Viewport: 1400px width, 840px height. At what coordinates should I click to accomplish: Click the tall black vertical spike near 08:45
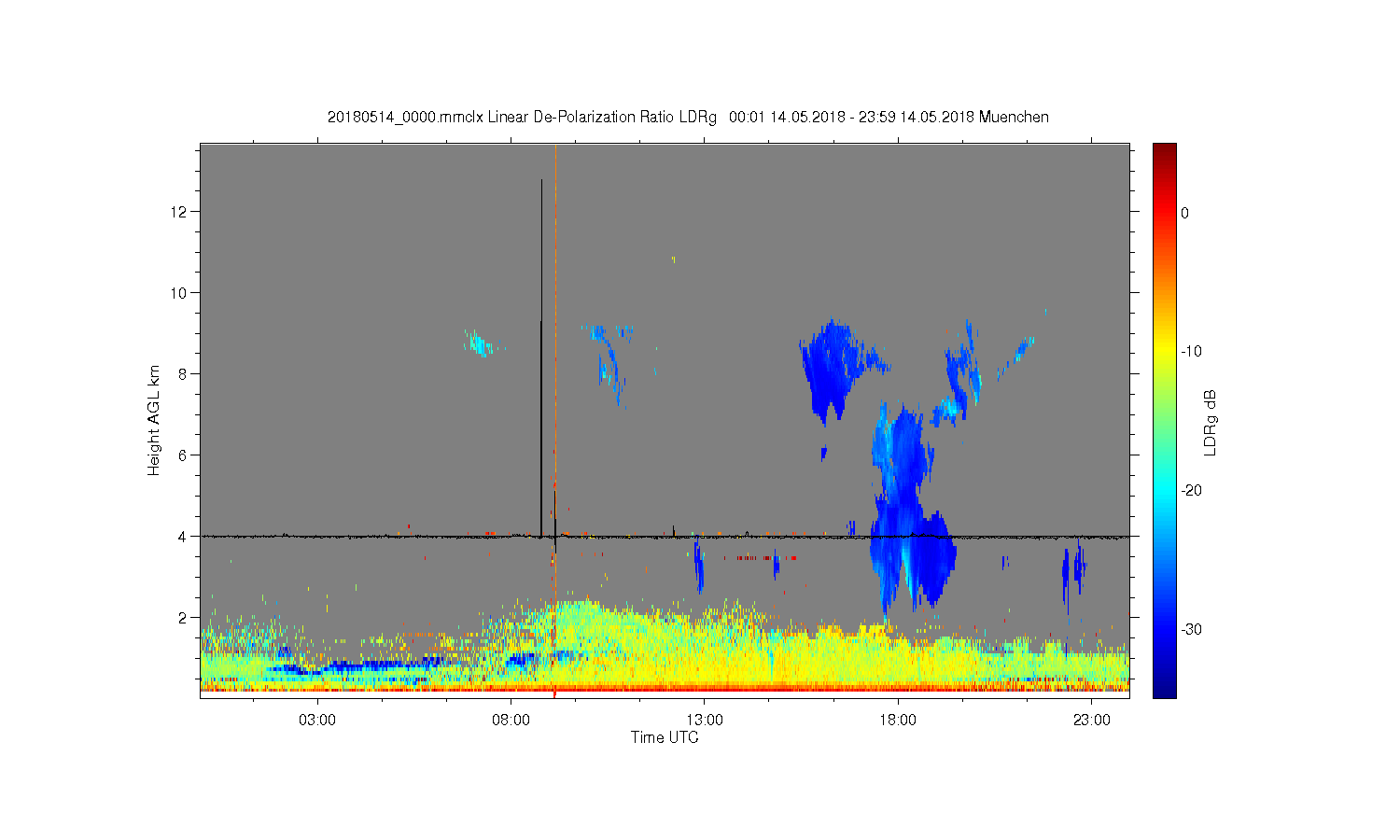coord(541,357)
